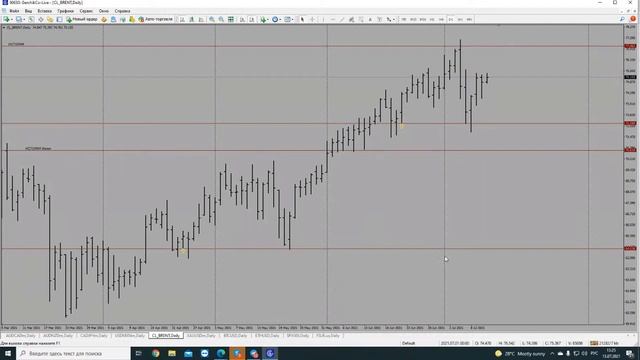
Task: Zoom out of the chart
Action: click(221, 19)
